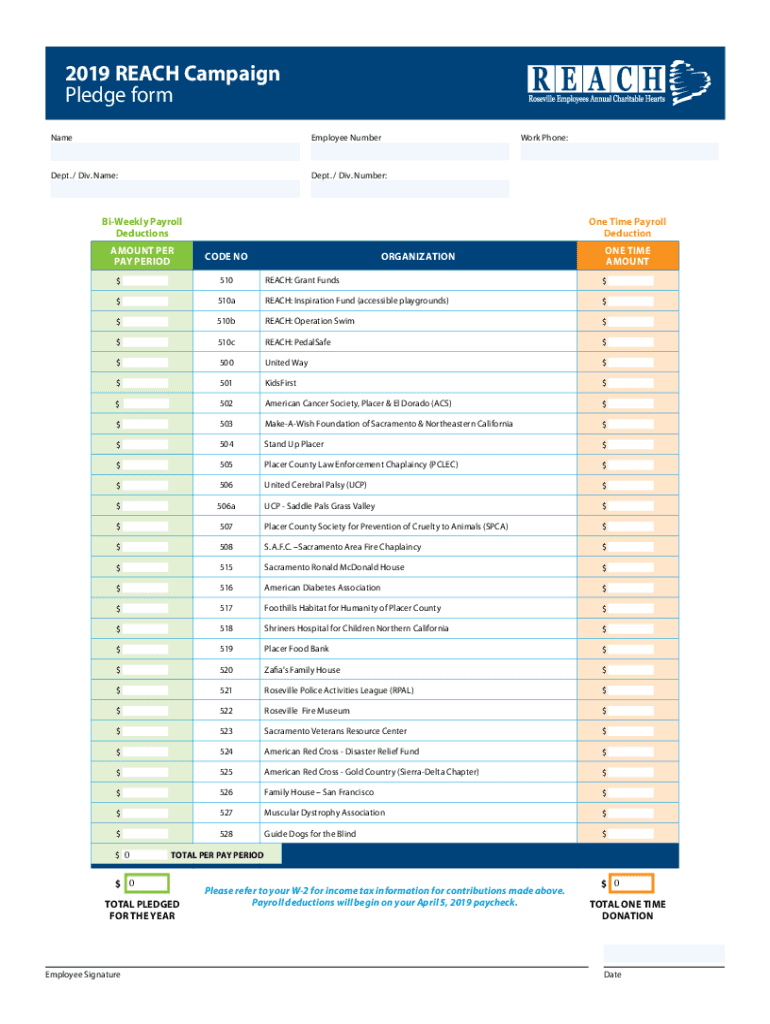Click the Total Per Pay Period value field
The image size is (770, 1024).
coord(144,855)
